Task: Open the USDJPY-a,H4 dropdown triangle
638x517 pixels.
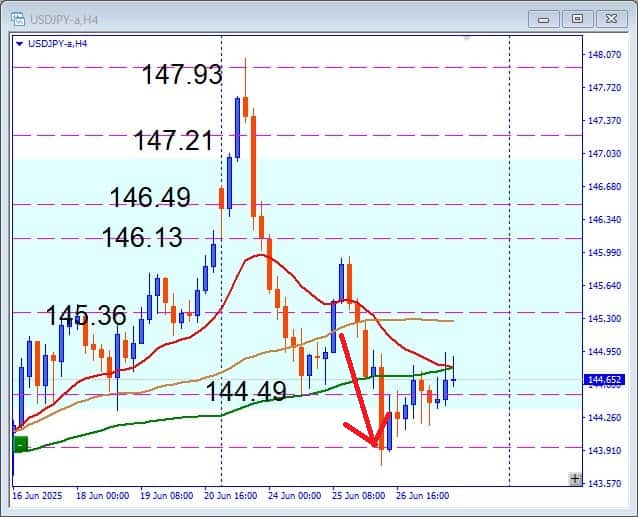Action: pyautogui.click(x=19, y=44)
